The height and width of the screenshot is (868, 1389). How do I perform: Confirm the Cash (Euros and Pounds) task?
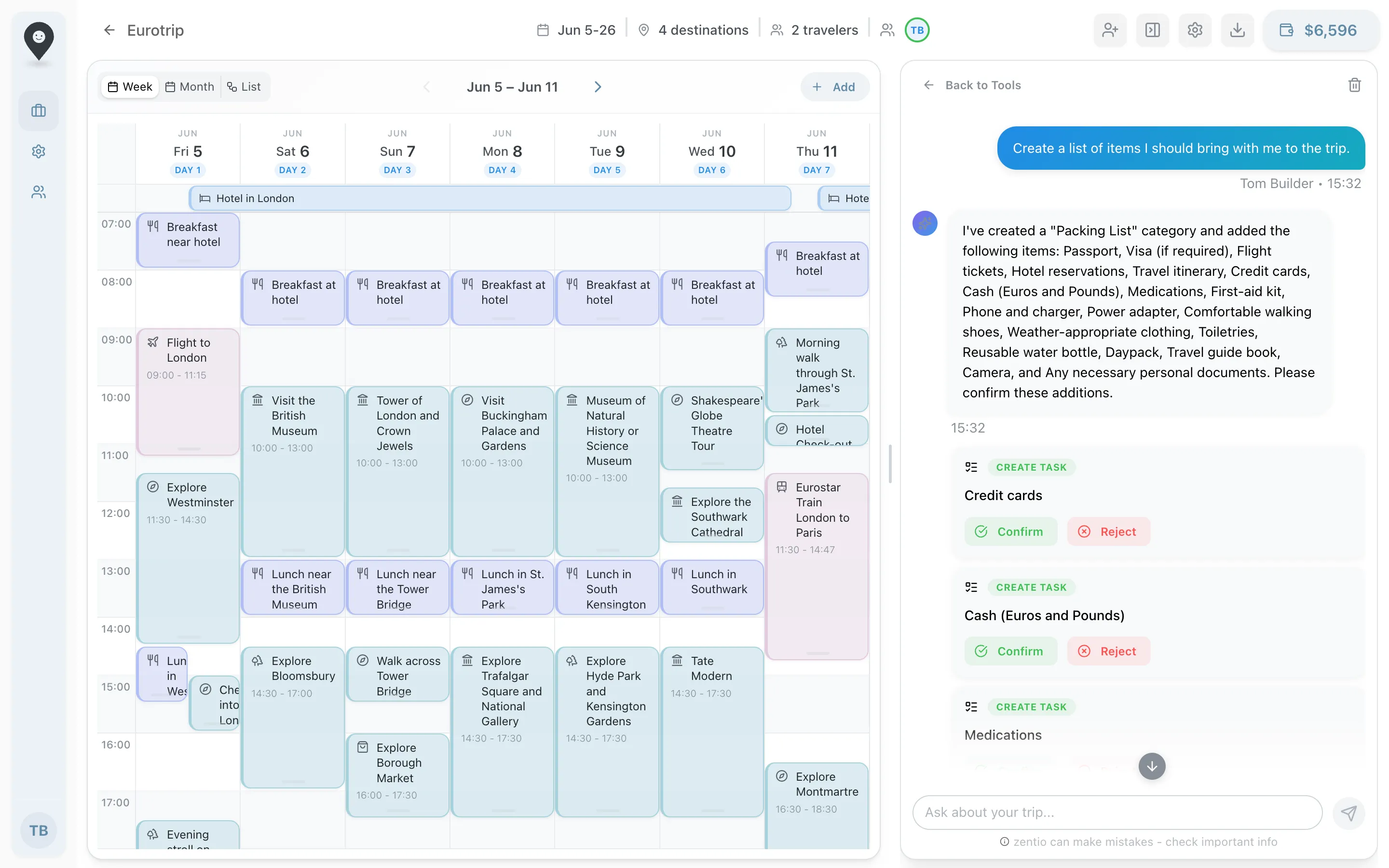[x=1010, y=651]
